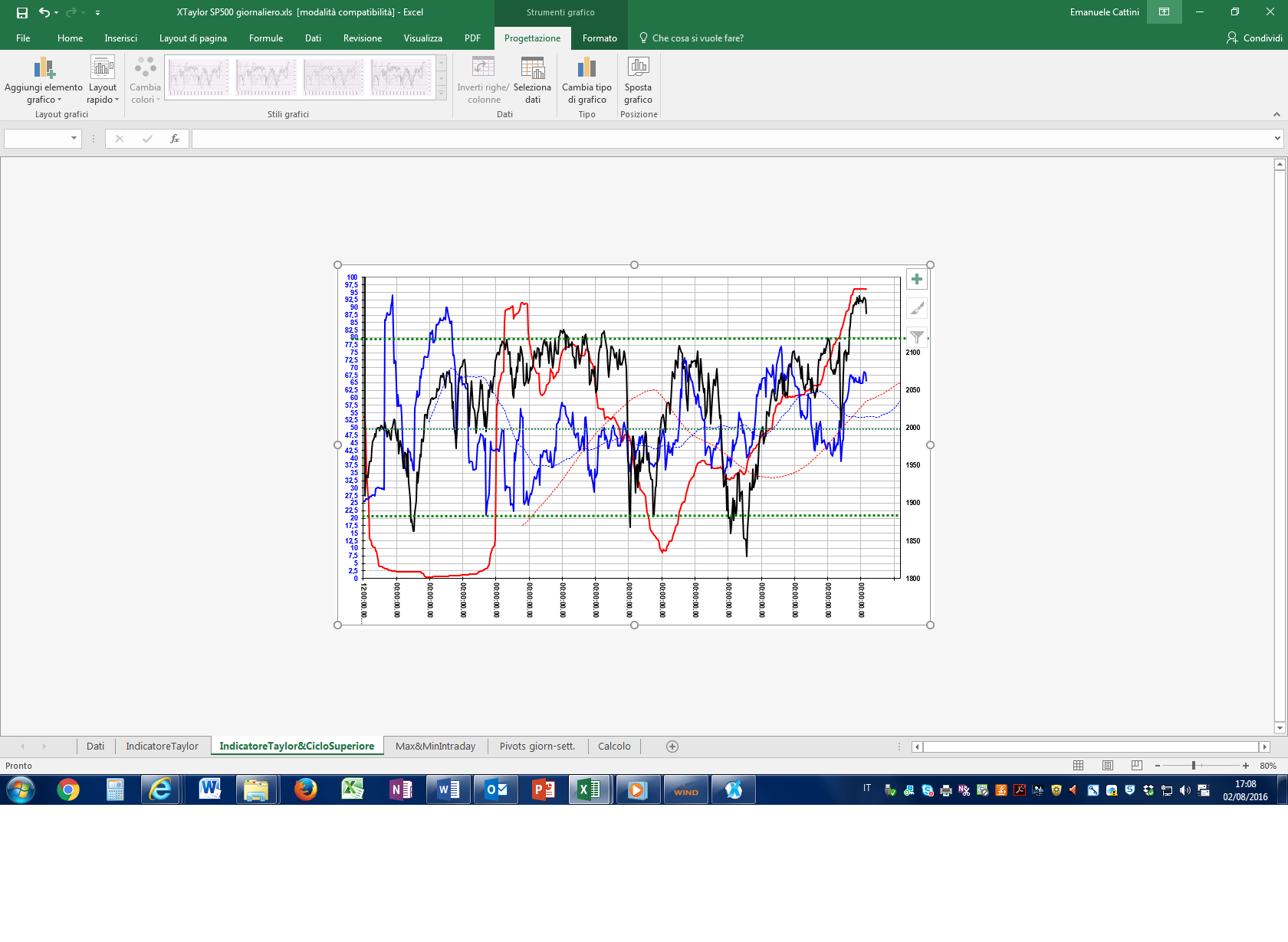Viewport: 1288px width, 942px height.
Task: Click the insert function fx icon
Action: click(x=175, y=139)
